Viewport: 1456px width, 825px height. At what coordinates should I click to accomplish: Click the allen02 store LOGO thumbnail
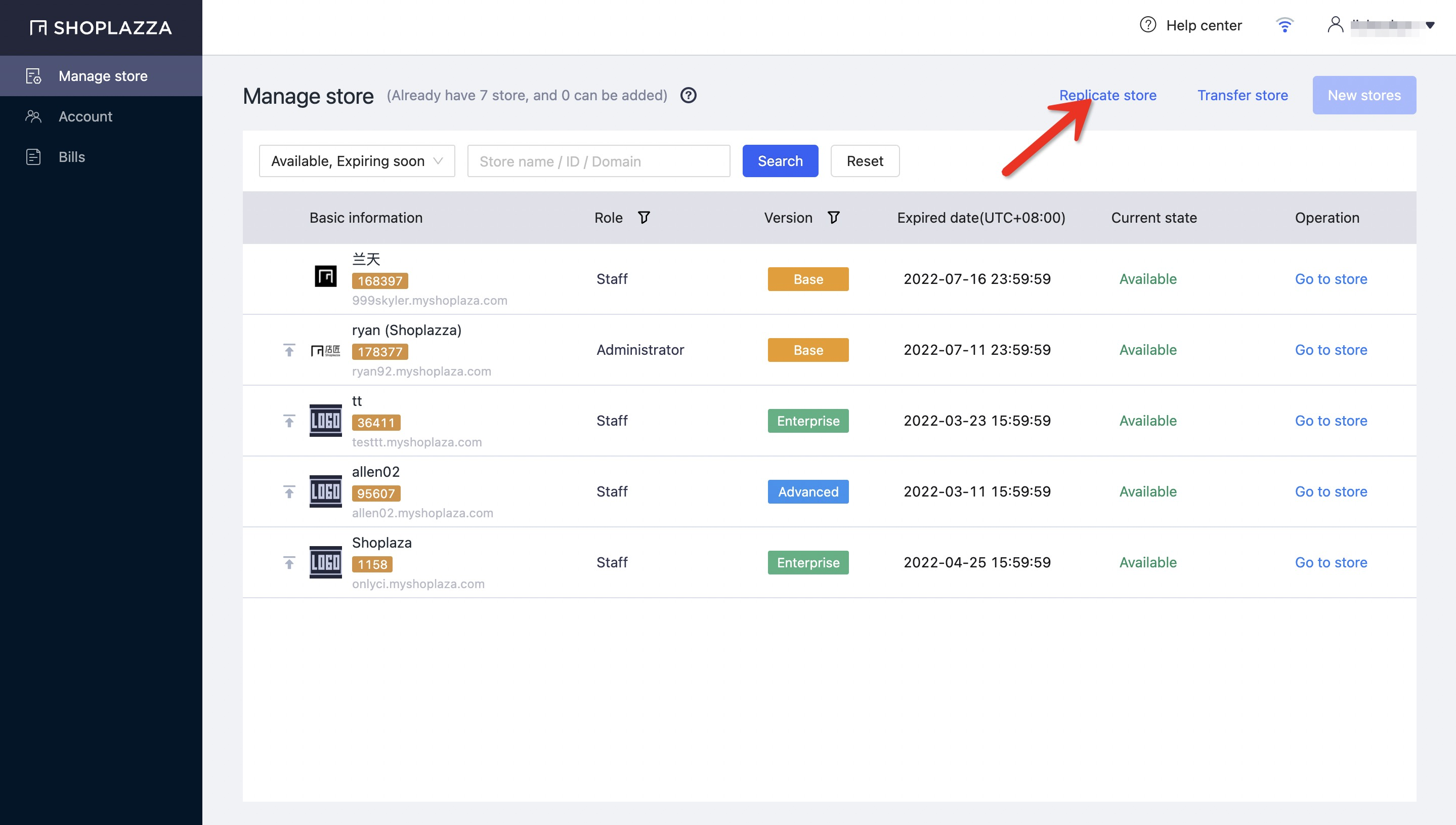[x=326, y=492]
